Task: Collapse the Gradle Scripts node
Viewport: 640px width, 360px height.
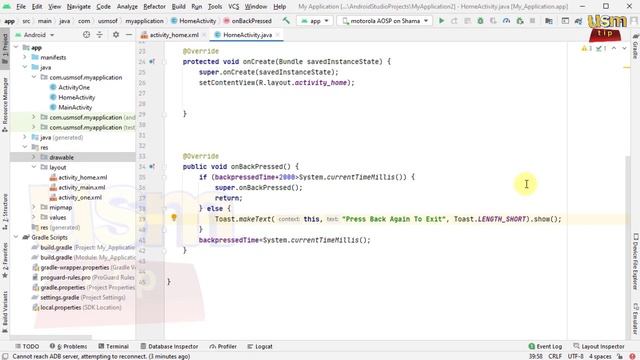Action: point(16,237)
